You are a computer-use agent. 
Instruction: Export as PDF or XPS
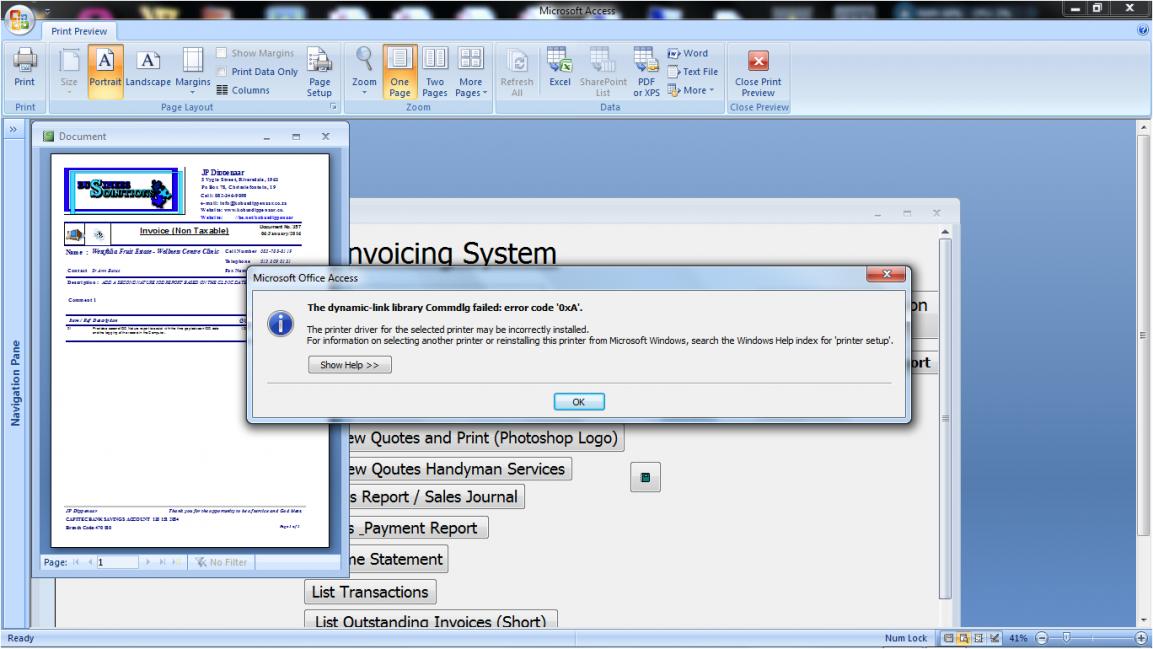pos(646,71)
